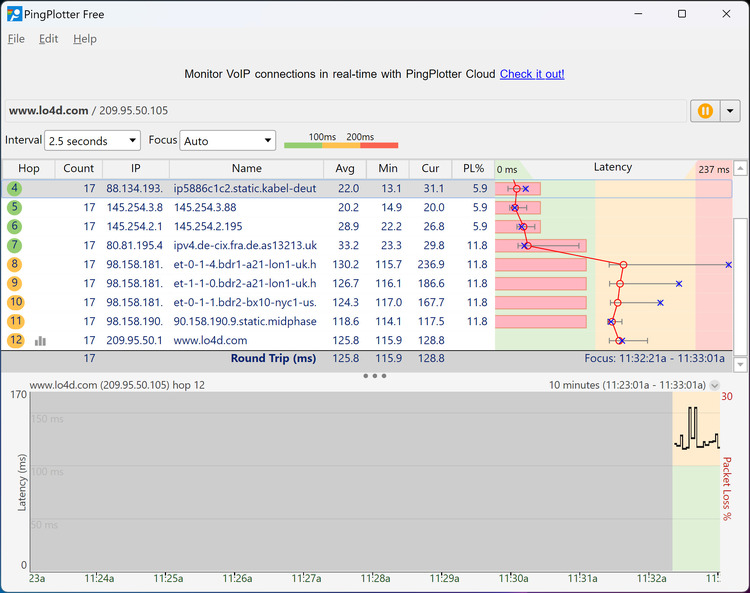Click the hop 12 timeline graph title

[x=117, y=385]
